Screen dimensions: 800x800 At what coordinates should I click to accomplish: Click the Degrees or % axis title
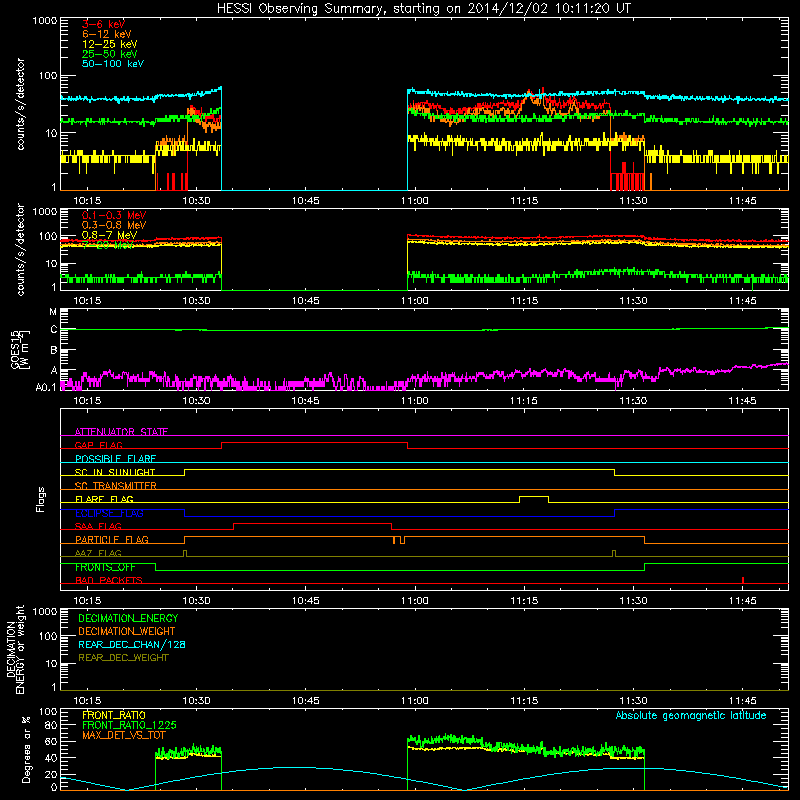pos(26,749)
